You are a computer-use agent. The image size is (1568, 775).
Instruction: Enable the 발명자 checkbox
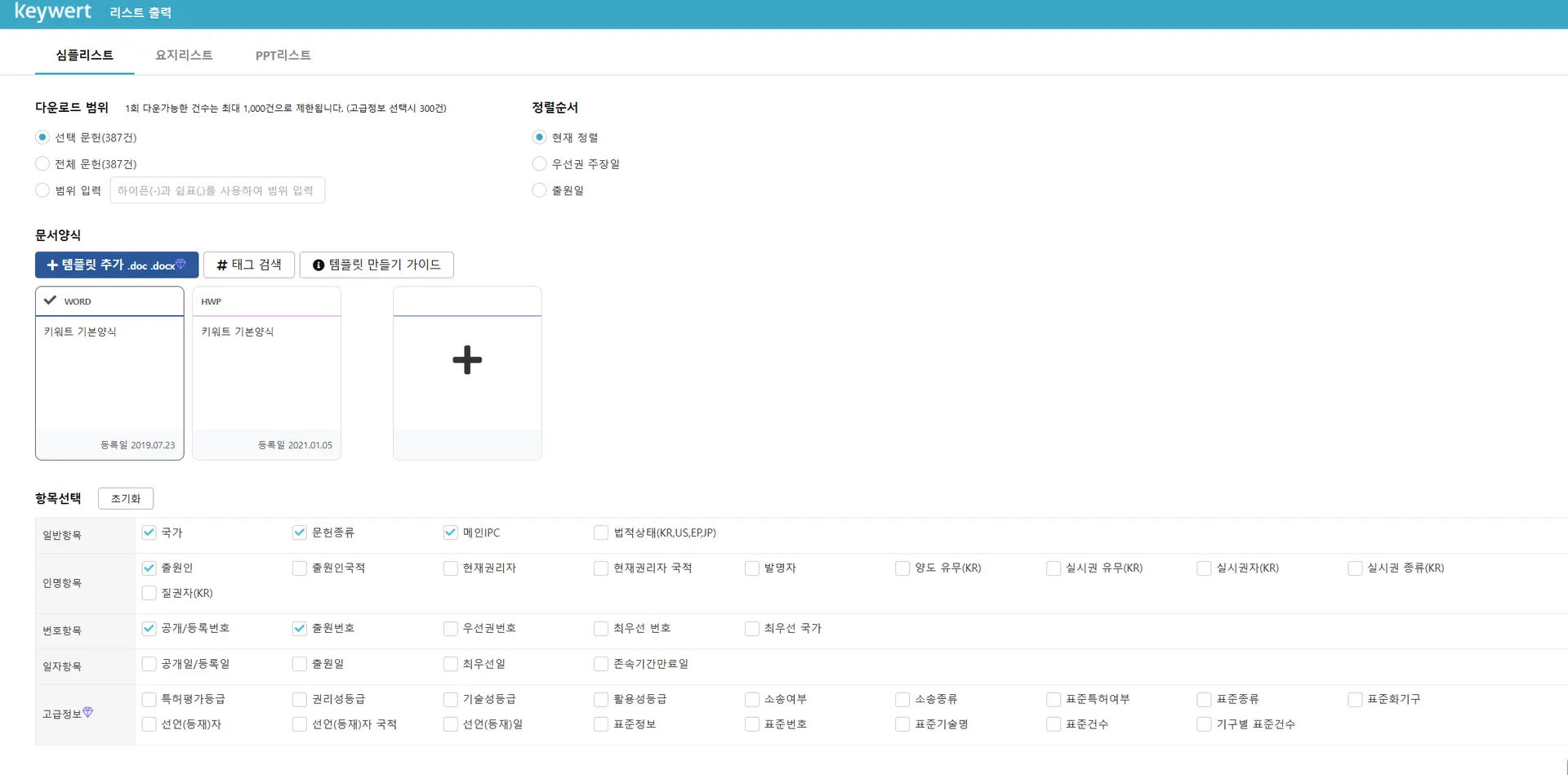pyautogui.click(x=752, y=568)
